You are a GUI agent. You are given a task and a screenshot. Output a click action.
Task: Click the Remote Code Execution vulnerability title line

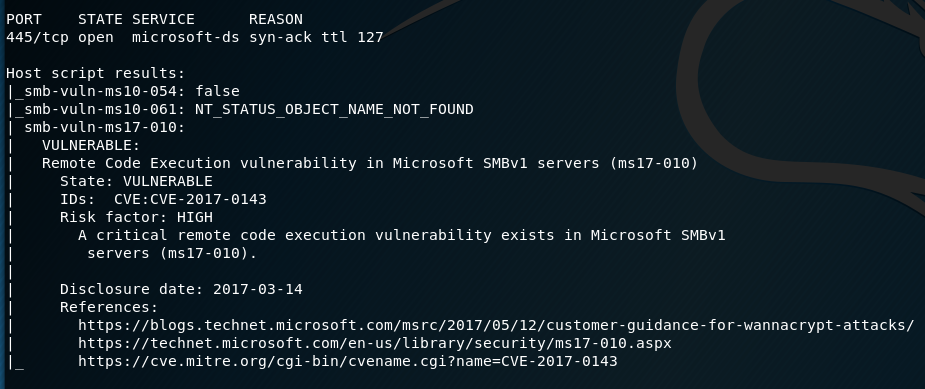(x=370, y=163)
